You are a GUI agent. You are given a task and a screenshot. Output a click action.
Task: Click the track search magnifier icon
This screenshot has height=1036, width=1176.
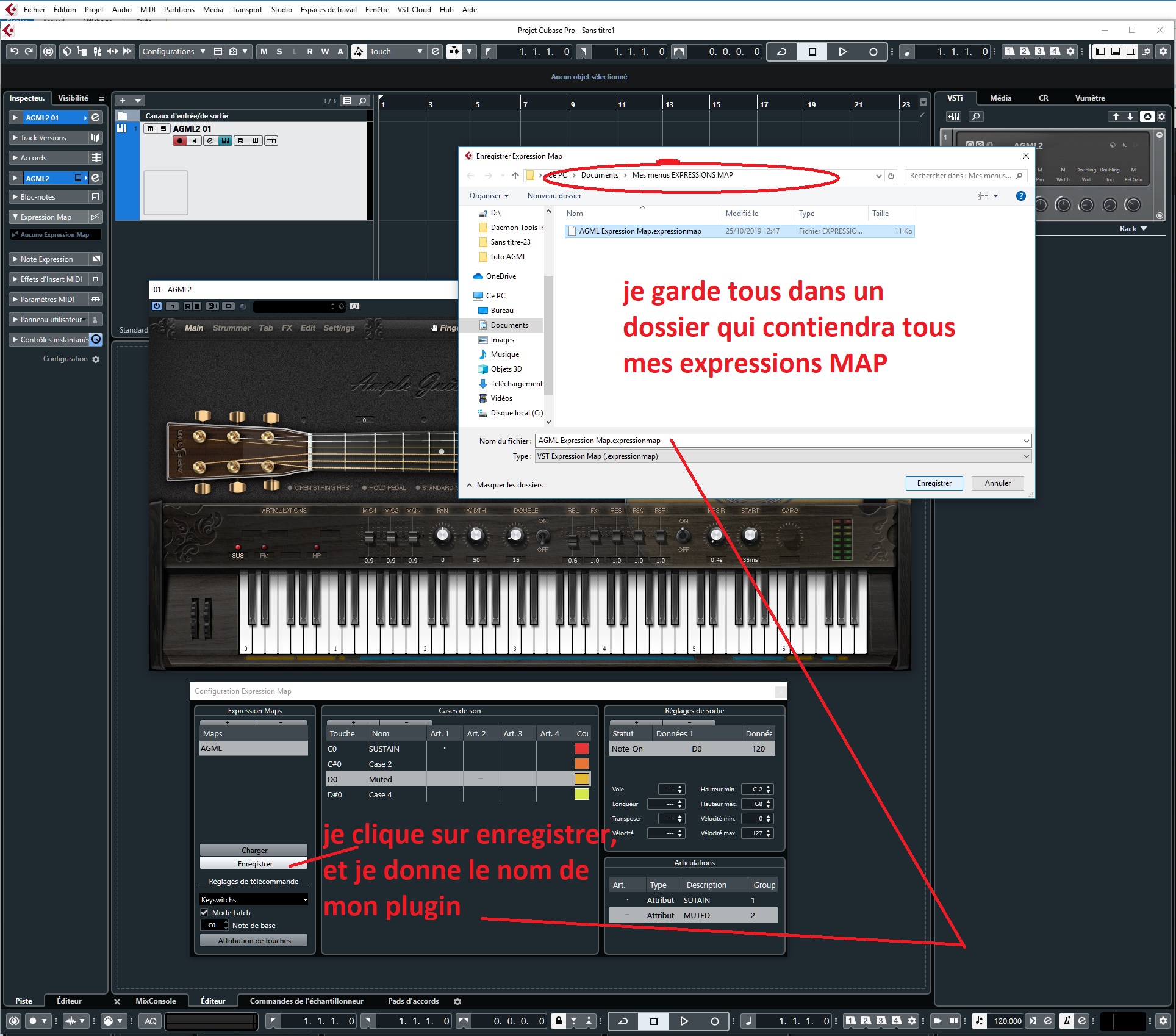[362, 101]
